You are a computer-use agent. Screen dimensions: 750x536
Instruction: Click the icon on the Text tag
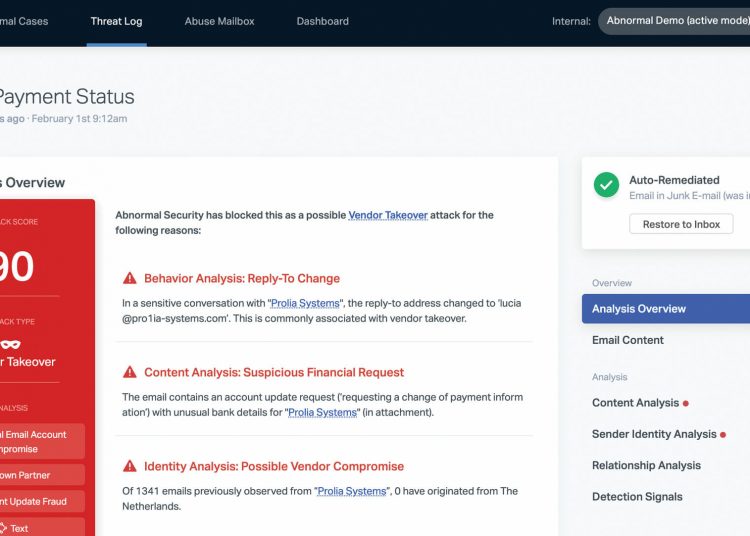pyautogui.click(x=3, y=528)
